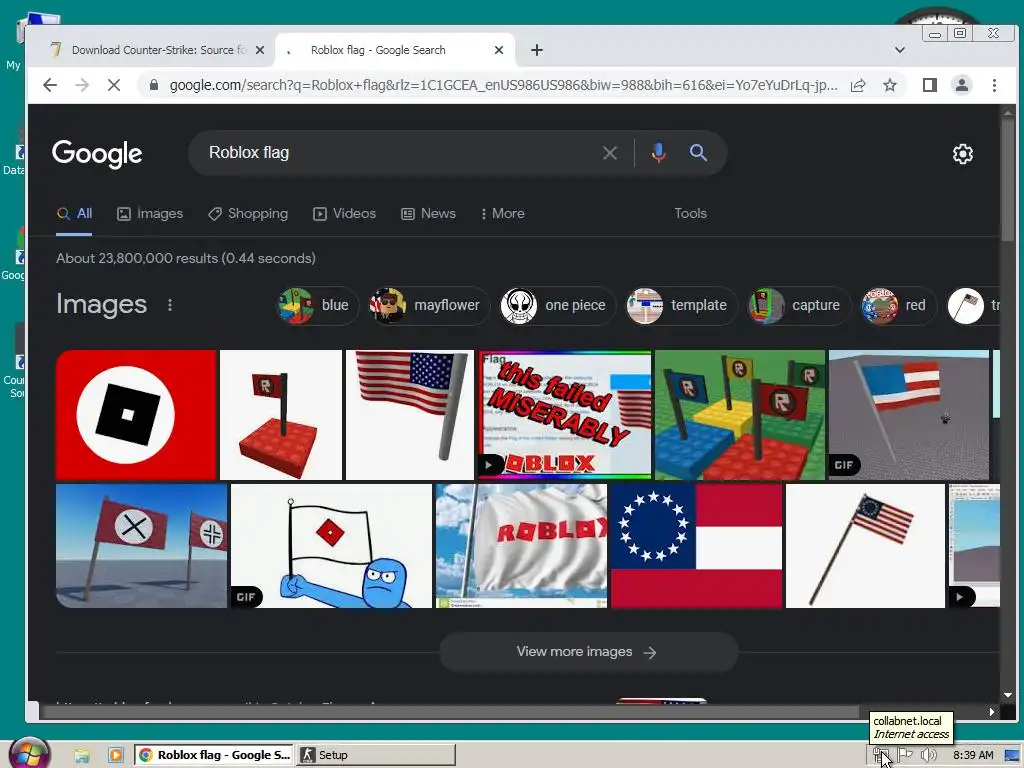The width and height of the screenshot is (1024, 768).
Task: Start voice search with microphone
Action: click(658, 153)
